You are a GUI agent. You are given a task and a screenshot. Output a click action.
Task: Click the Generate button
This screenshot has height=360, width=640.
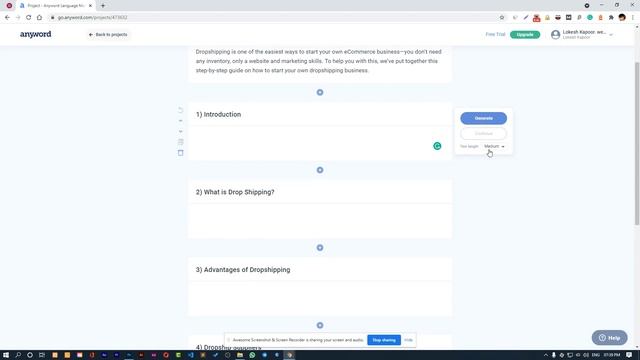click(484, 118)
